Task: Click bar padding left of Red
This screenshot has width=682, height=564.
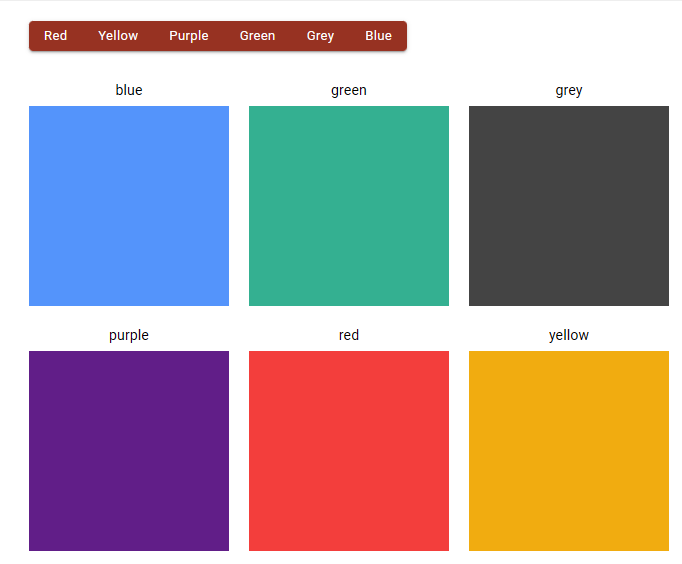Action: tap(34, 36)
